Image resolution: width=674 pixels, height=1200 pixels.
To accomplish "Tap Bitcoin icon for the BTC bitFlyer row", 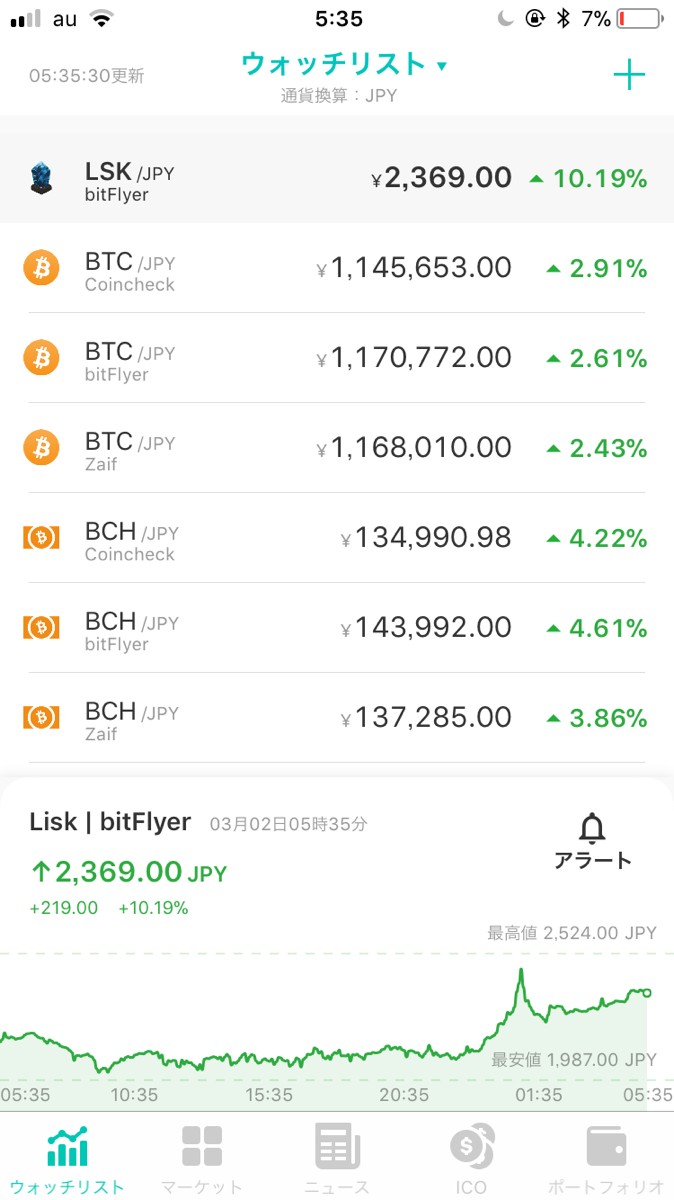I will 41,358.
